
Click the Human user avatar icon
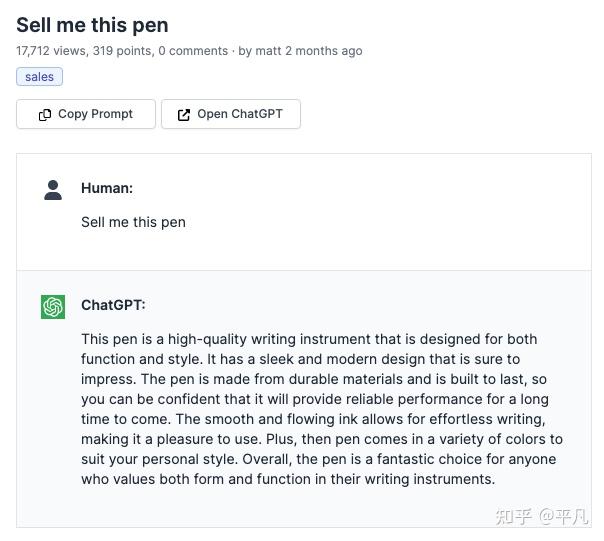point(53,189)
